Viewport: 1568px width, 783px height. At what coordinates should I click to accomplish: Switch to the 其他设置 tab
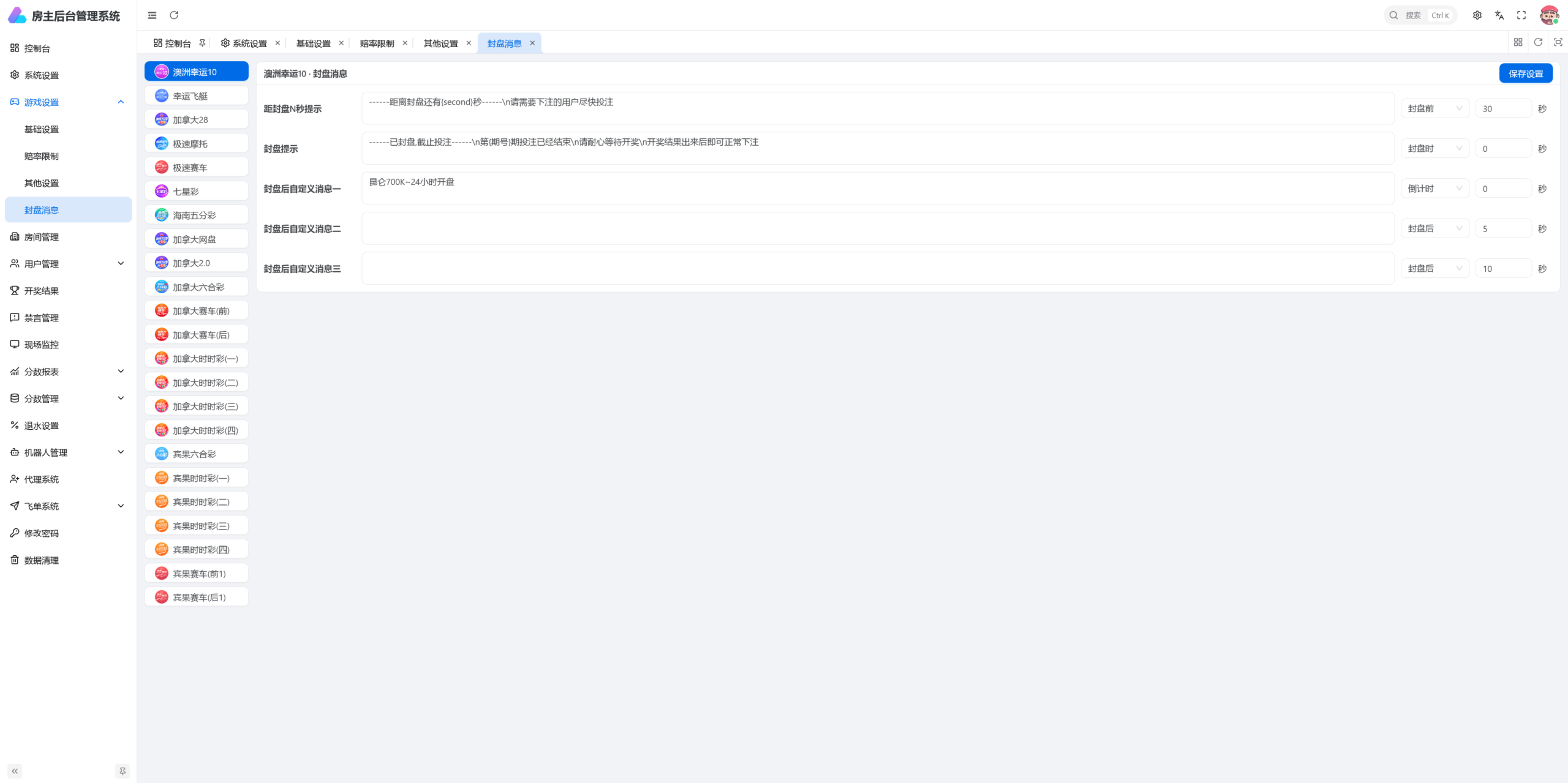pos(440,43)
